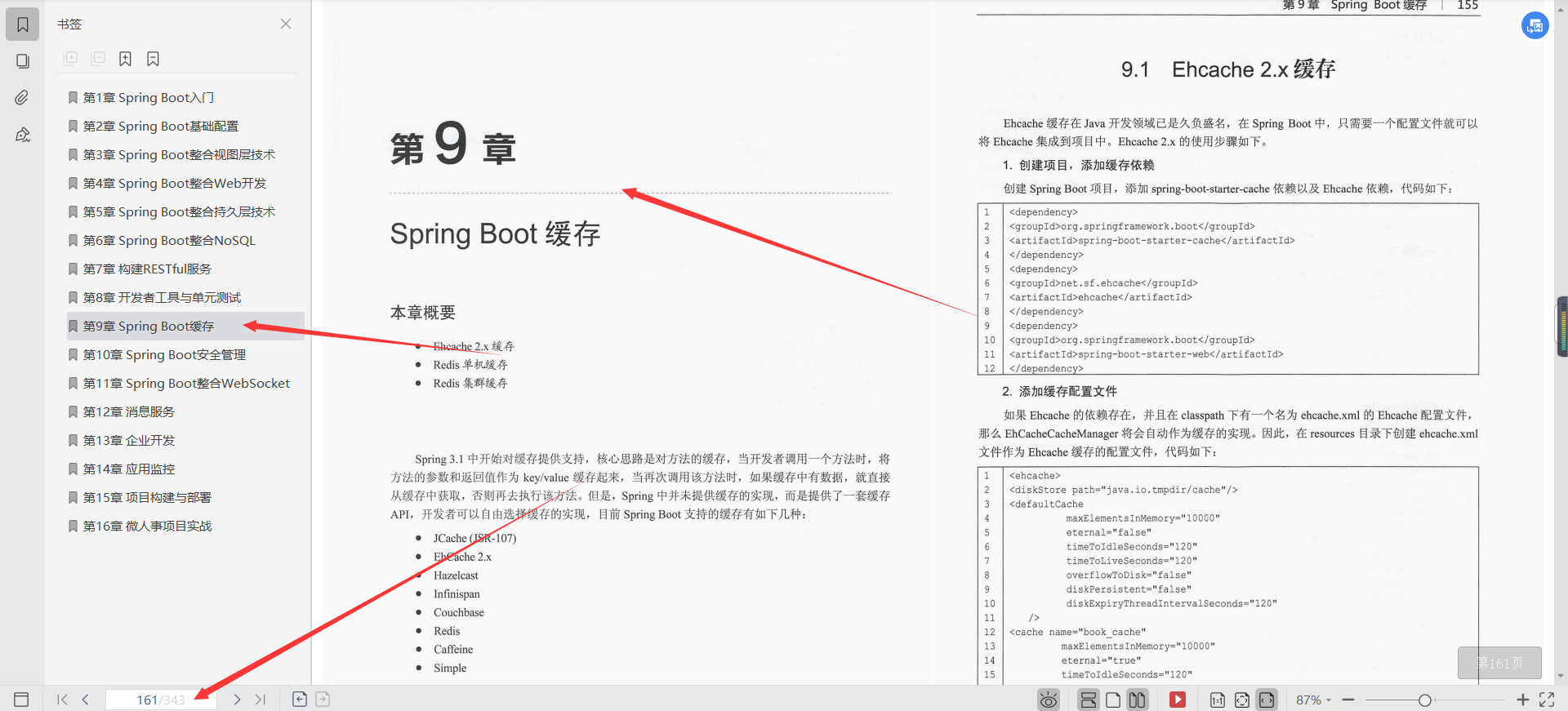Screen dimensions: 1568x711
Task: Open bookmark 第13章 企业开发
Action: [x=185, y=440]
